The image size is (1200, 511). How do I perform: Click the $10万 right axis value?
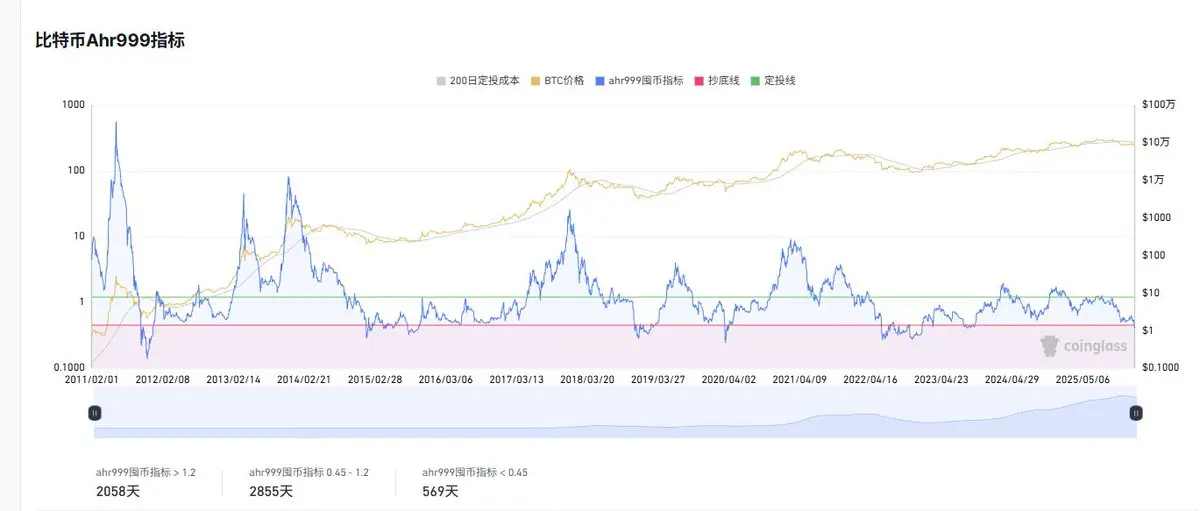[1155, 142]
